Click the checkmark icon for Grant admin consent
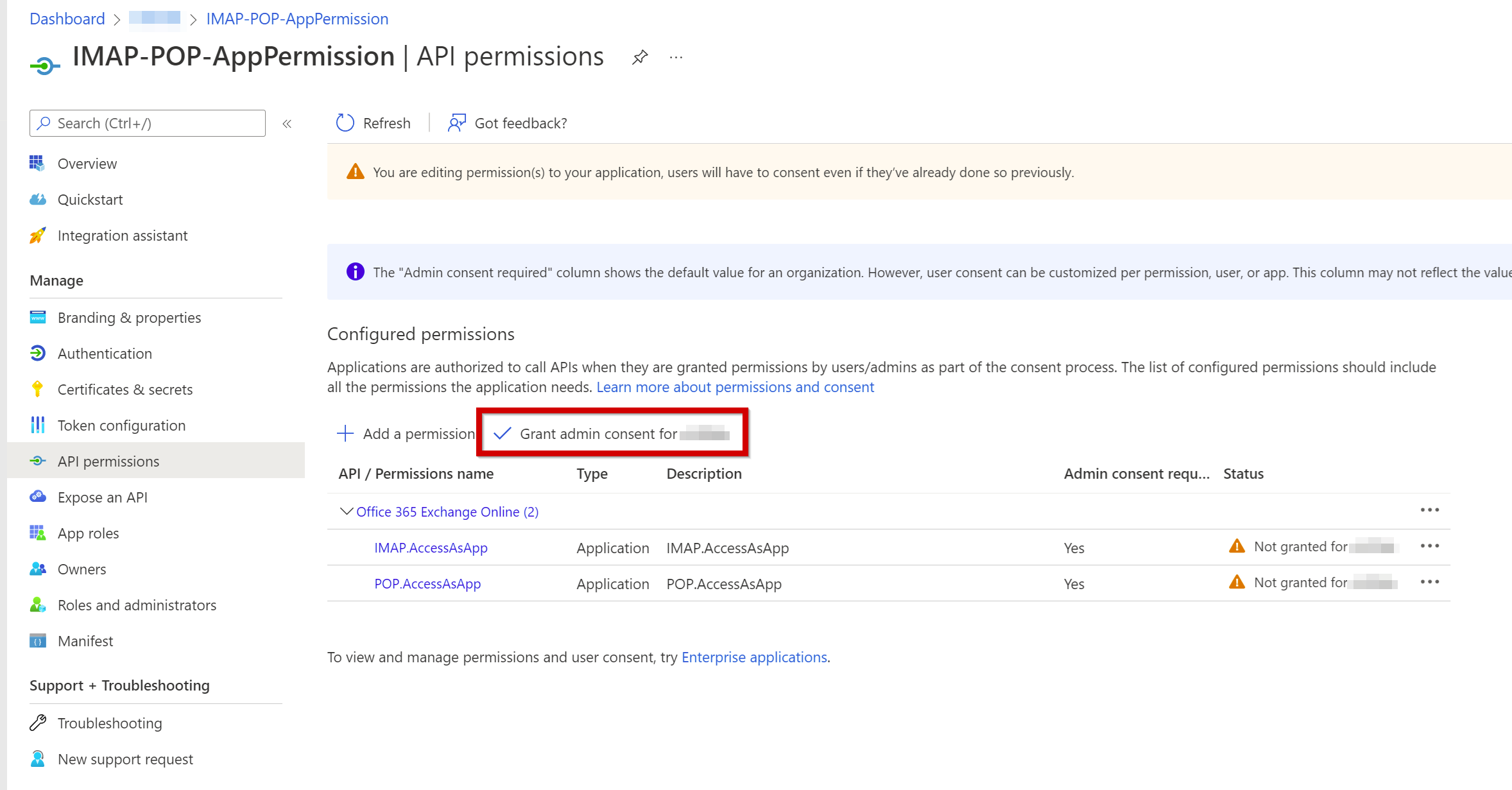The image size is (1512, 790). point(502,434)
